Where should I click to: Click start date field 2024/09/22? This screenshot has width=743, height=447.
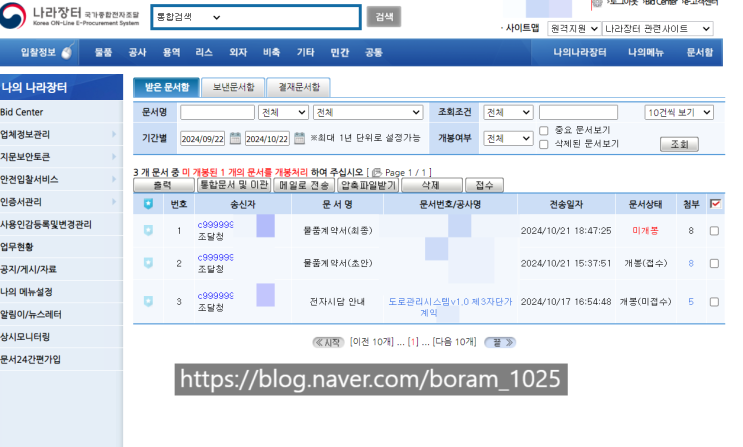[x=202, y=139]
